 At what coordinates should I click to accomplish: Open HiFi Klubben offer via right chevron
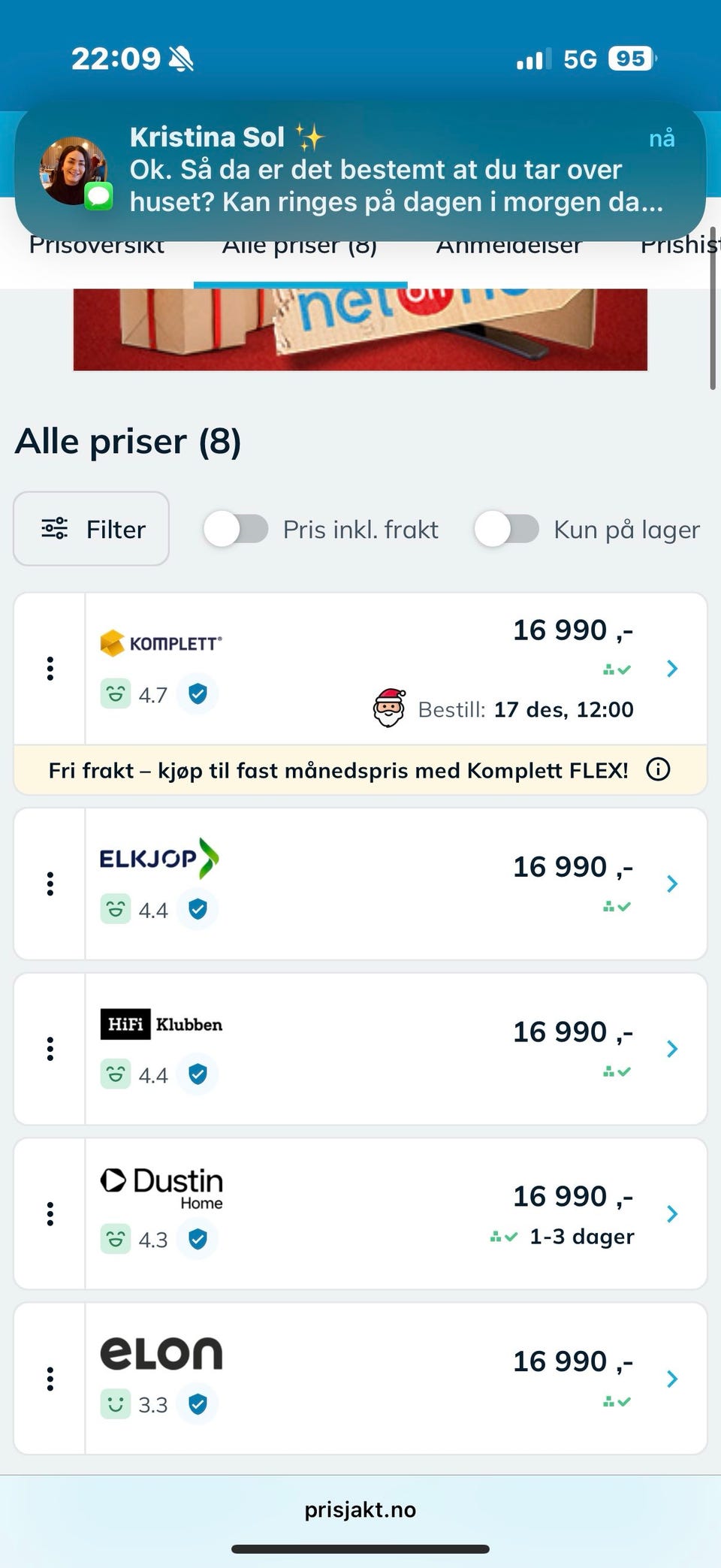tap(672, 1049)
